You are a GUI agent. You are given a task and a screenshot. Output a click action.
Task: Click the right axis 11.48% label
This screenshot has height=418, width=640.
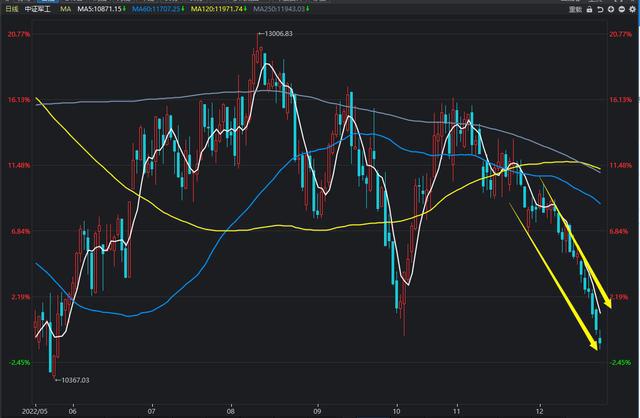click(620, 165)
